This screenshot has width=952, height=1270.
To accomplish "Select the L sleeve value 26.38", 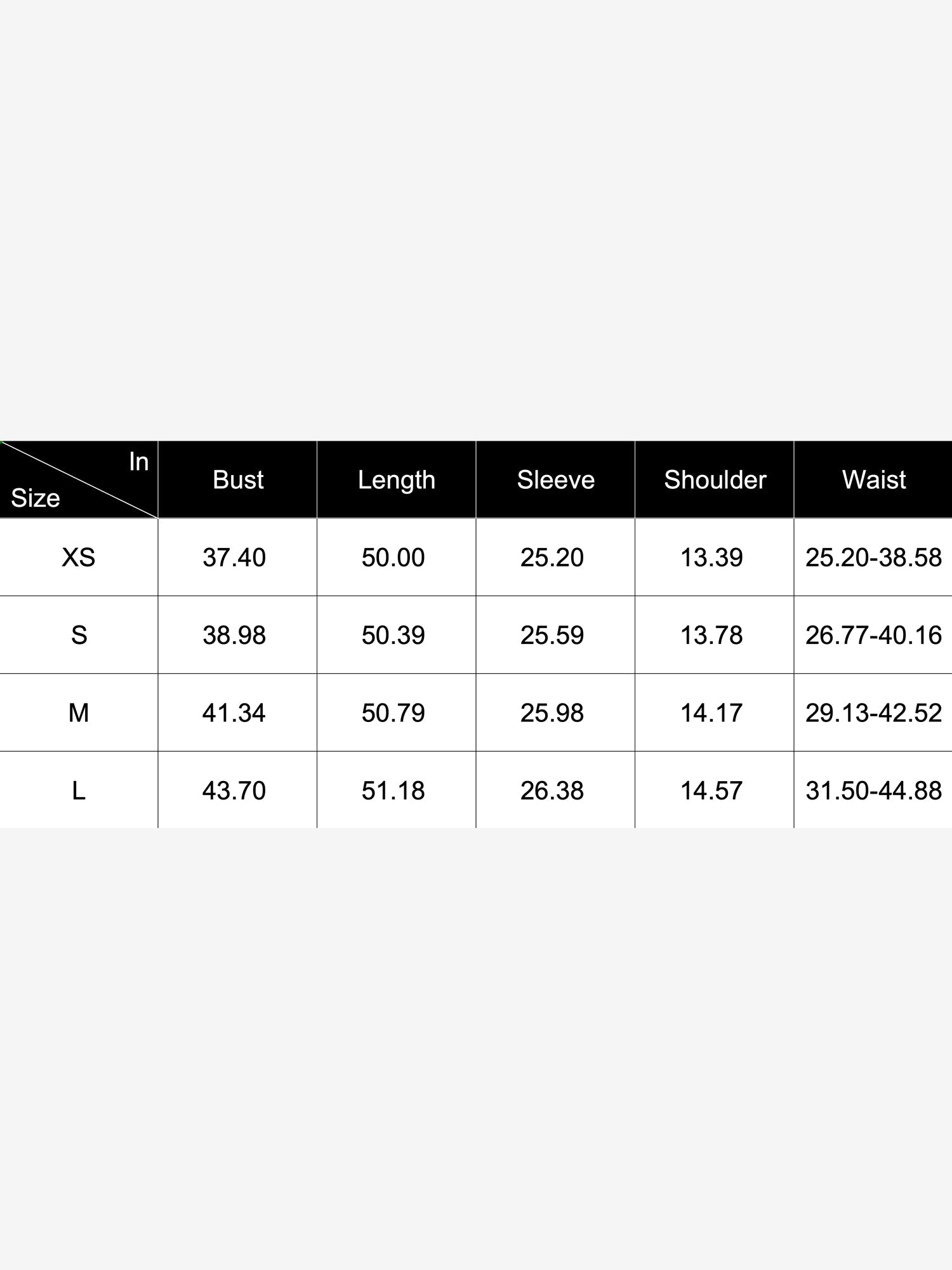I will click(x=552, y=791).
